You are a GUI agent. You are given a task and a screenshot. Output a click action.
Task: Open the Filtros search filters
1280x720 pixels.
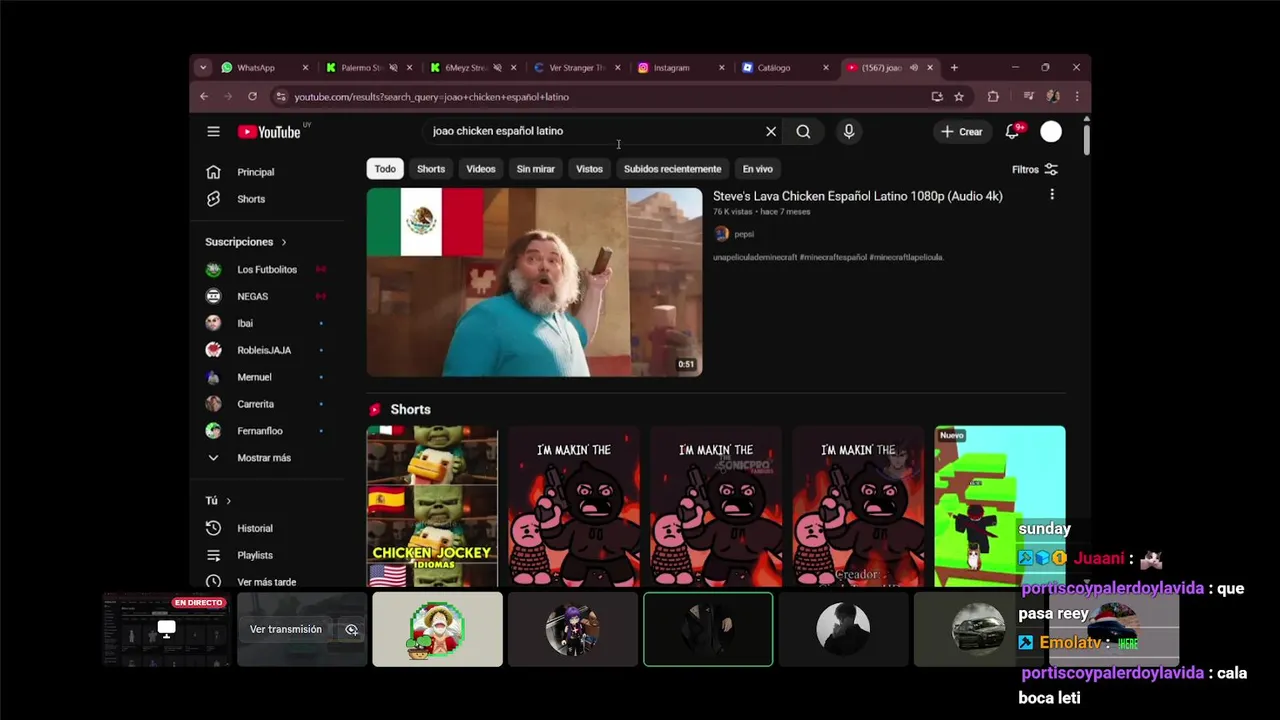1035,169
